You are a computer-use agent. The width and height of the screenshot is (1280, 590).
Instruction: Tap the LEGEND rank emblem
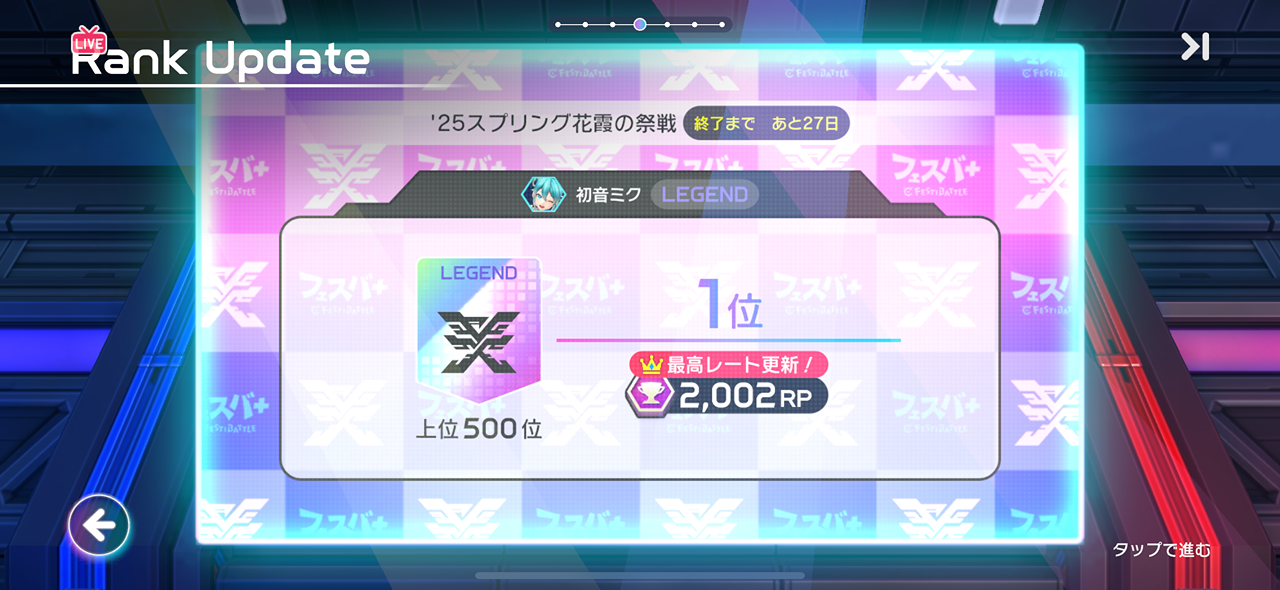(x=479, y=335)
